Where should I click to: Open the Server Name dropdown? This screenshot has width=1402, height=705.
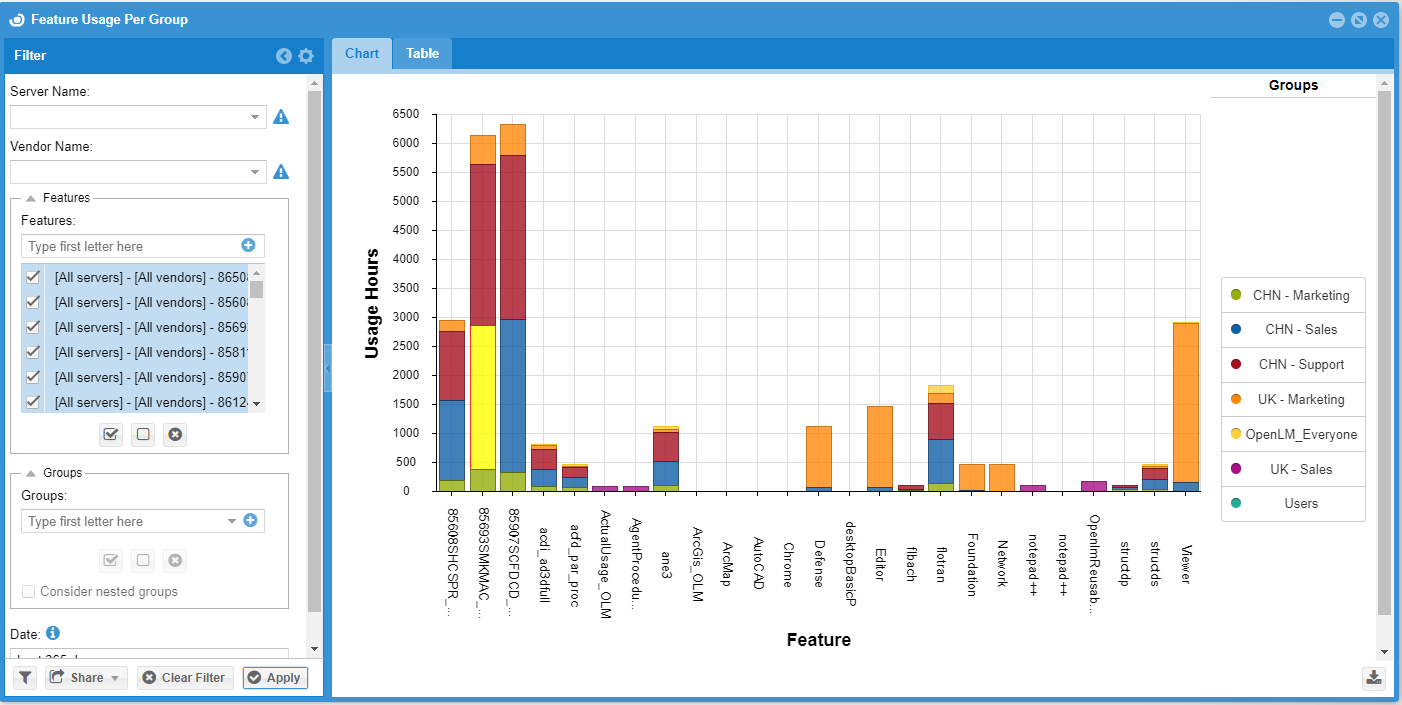point(255,117)
